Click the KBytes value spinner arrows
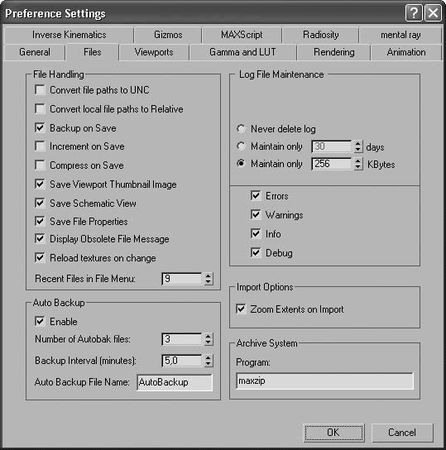The image size is (446, 450). click(358, 164)
